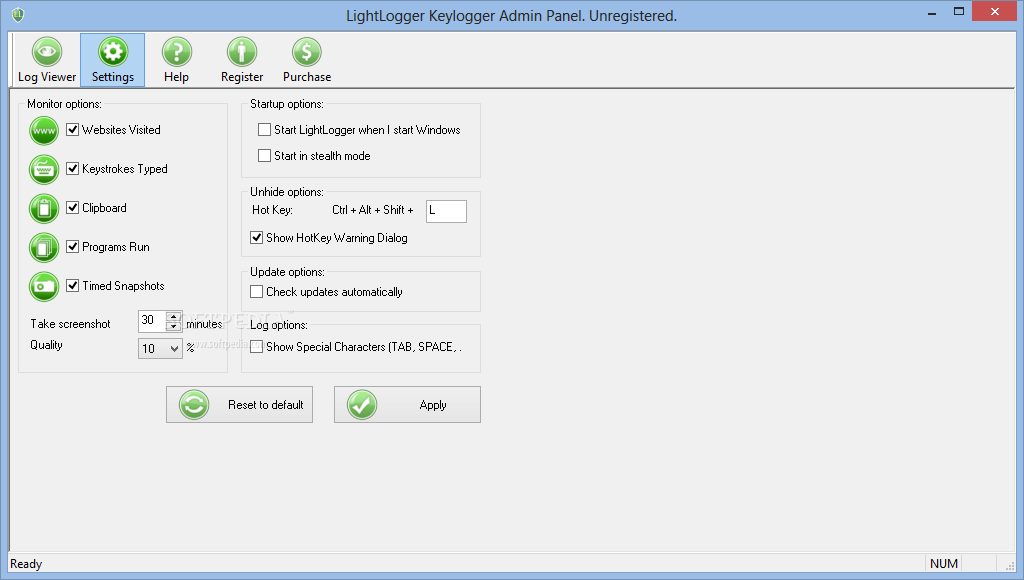The height and width of the screenshot is (580, 1024).
Task: Open the Help question mark icon
Action: click(176, 60)
